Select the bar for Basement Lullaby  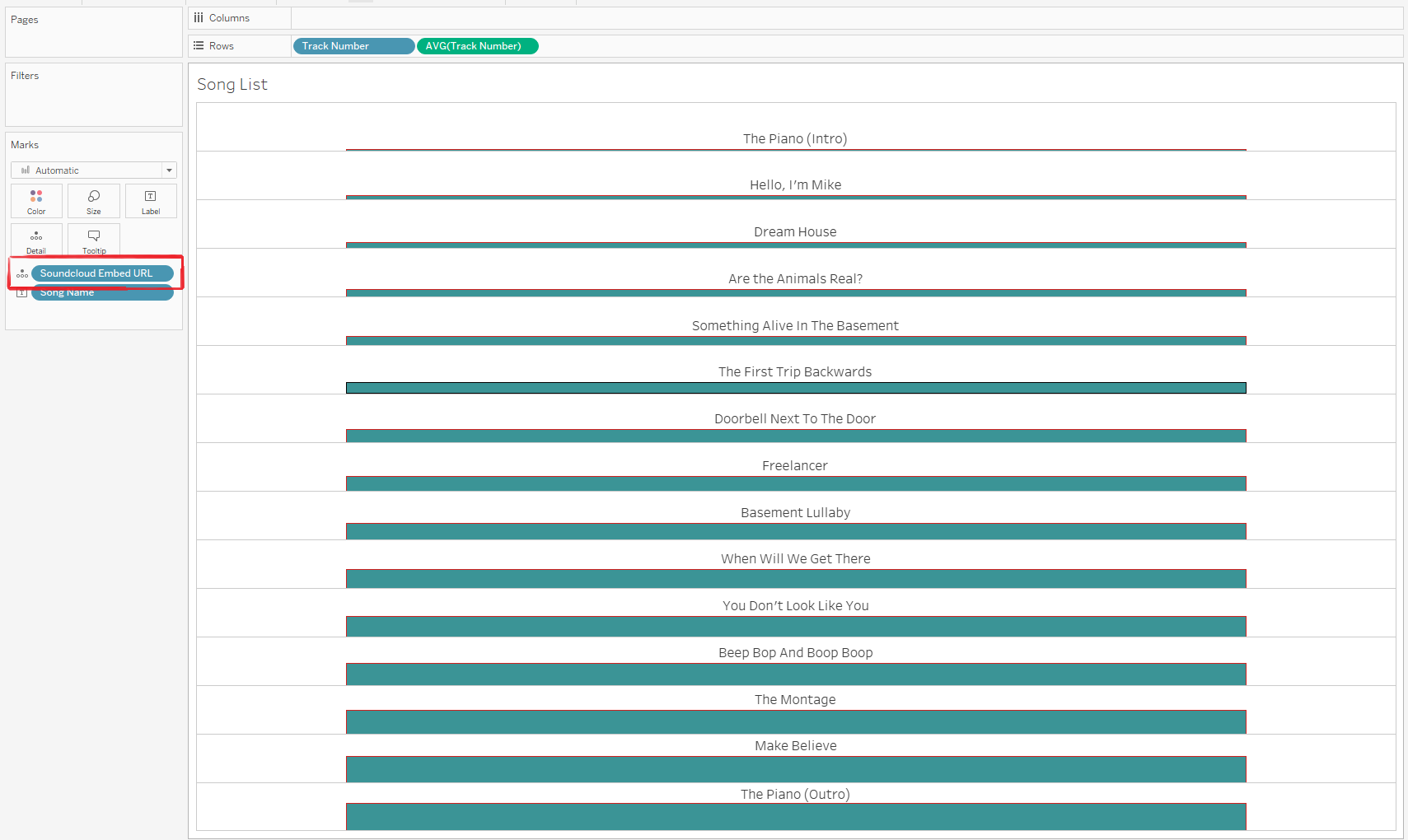[796, 531]
